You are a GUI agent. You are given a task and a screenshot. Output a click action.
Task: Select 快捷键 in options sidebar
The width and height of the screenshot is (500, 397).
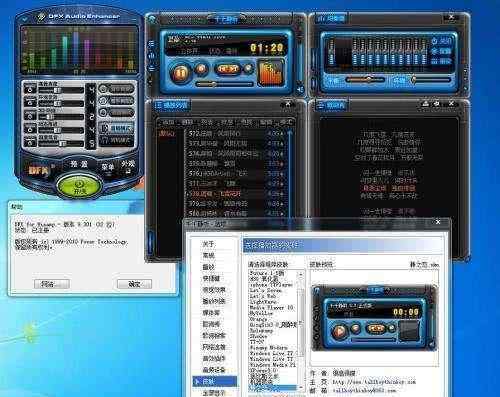[x=211, y=278]
